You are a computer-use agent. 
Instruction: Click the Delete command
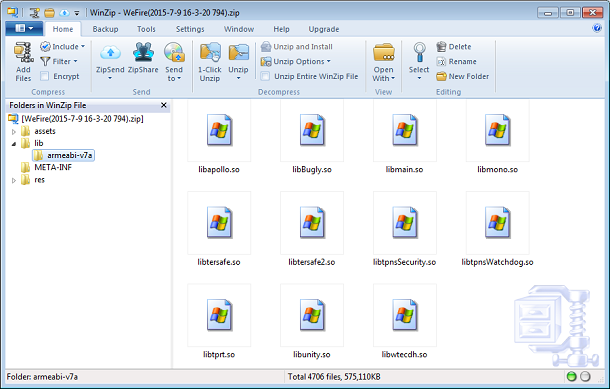[454, 47]
